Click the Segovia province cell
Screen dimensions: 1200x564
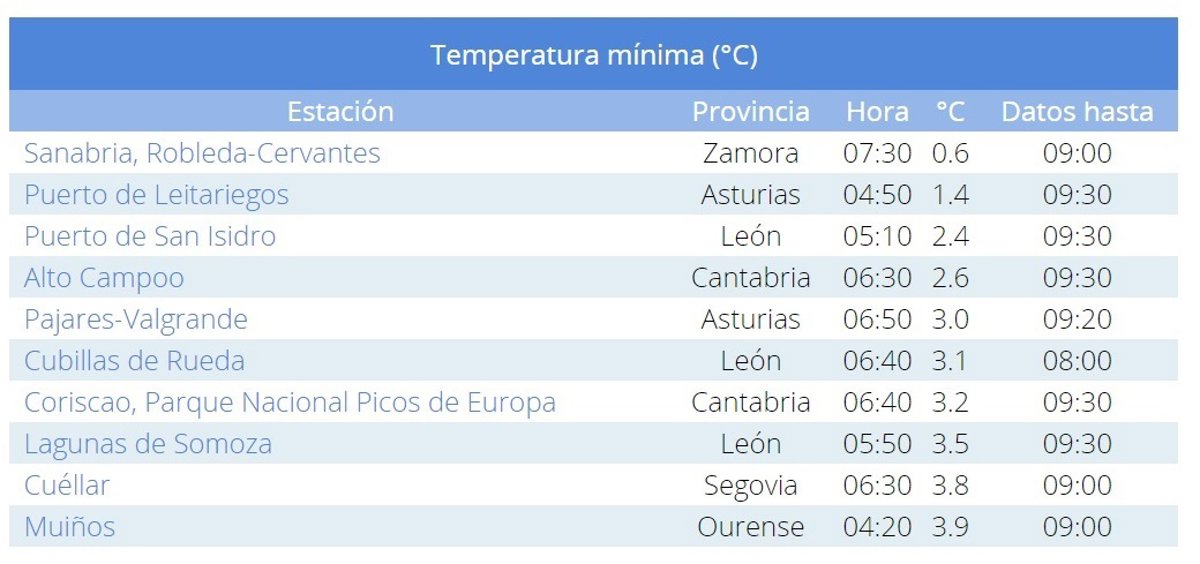(x=751, y=485)
